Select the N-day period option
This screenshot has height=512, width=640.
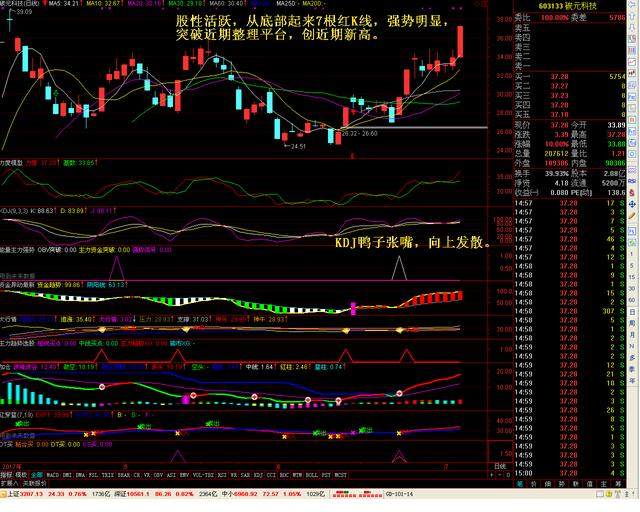(x=632, y=346)
